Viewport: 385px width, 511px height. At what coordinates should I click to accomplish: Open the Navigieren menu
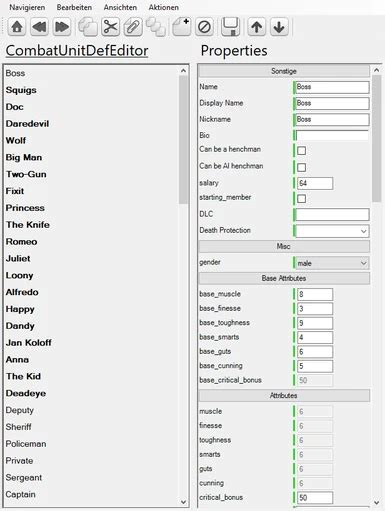click(x=27, y=7)
